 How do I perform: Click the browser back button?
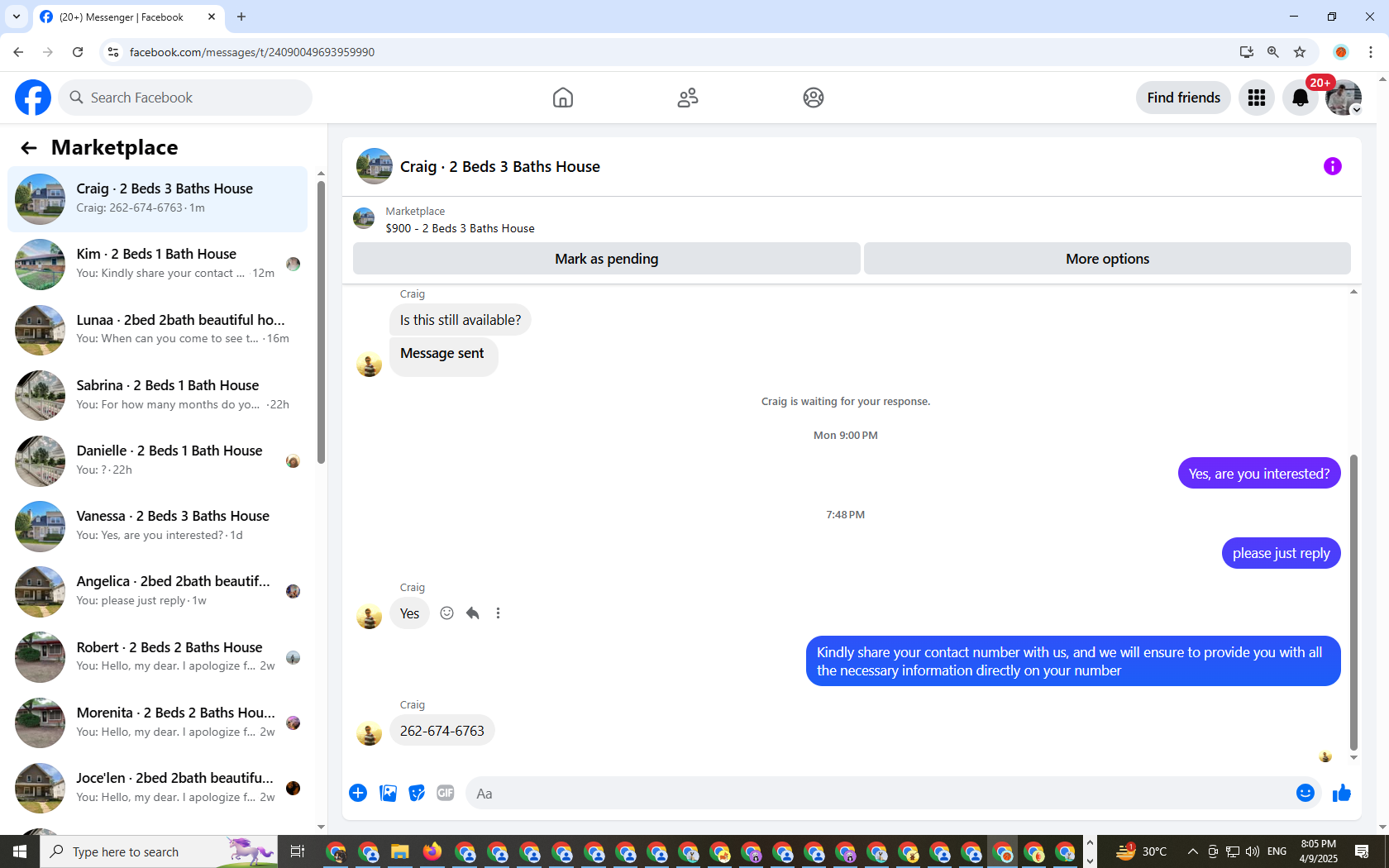[18, 52]
